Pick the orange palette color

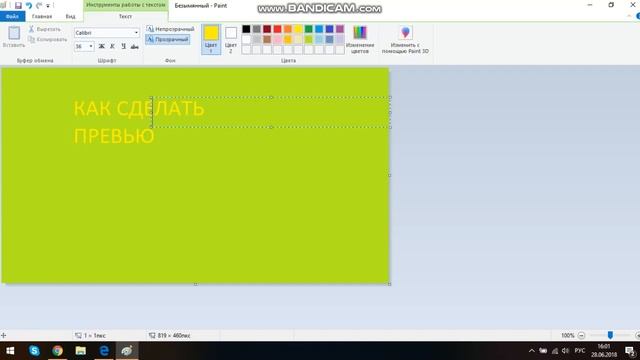[288, 29]
